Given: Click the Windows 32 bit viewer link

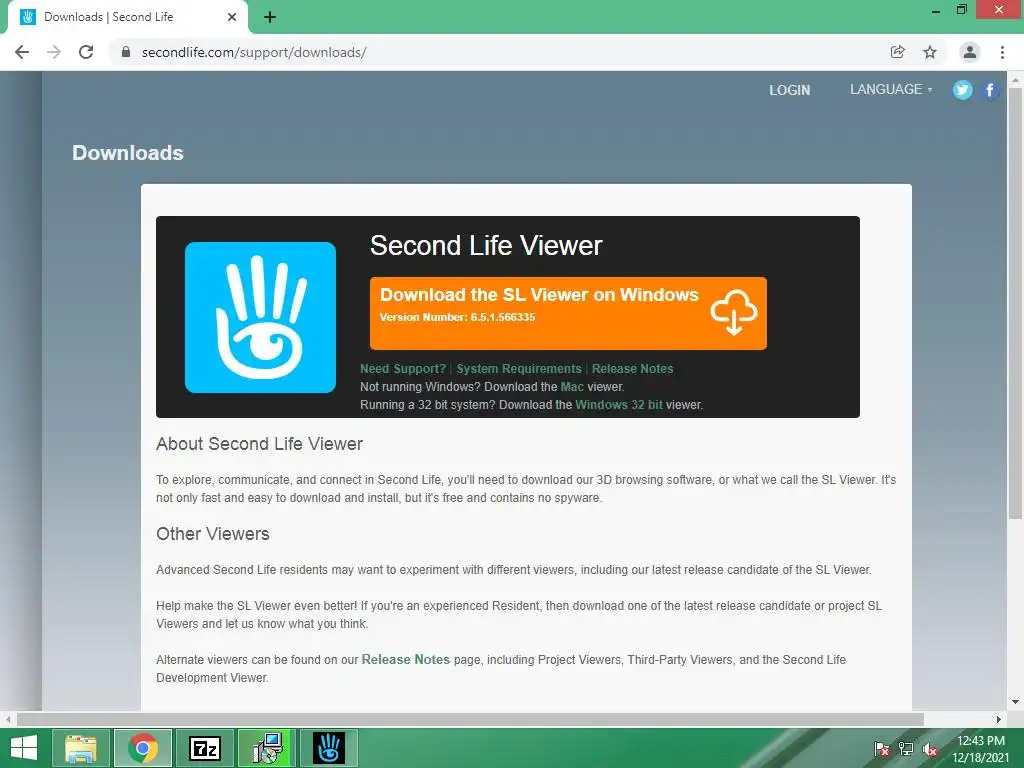Looking at the screenshot, I should click(x=618, y=405).
